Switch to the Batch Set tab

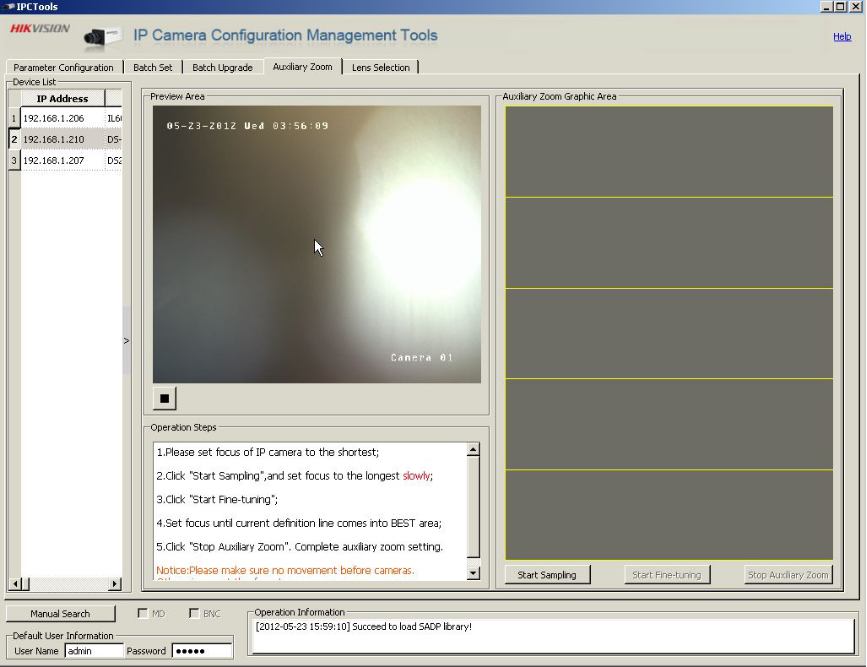[153, 67]
